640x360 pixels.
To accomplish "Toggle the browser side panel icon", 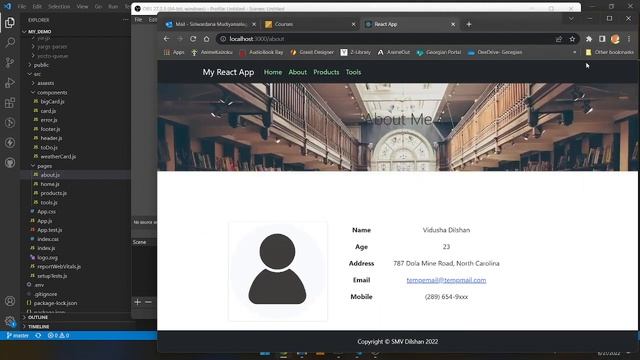I will 602,39.
